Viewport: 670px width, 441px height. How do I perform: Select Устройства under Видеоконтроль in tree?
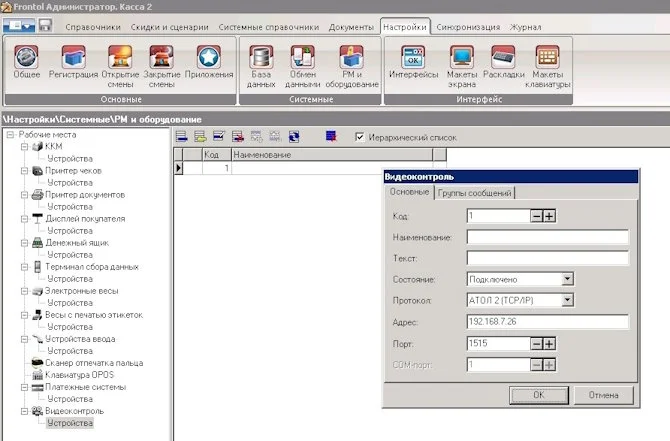point(70,422)
